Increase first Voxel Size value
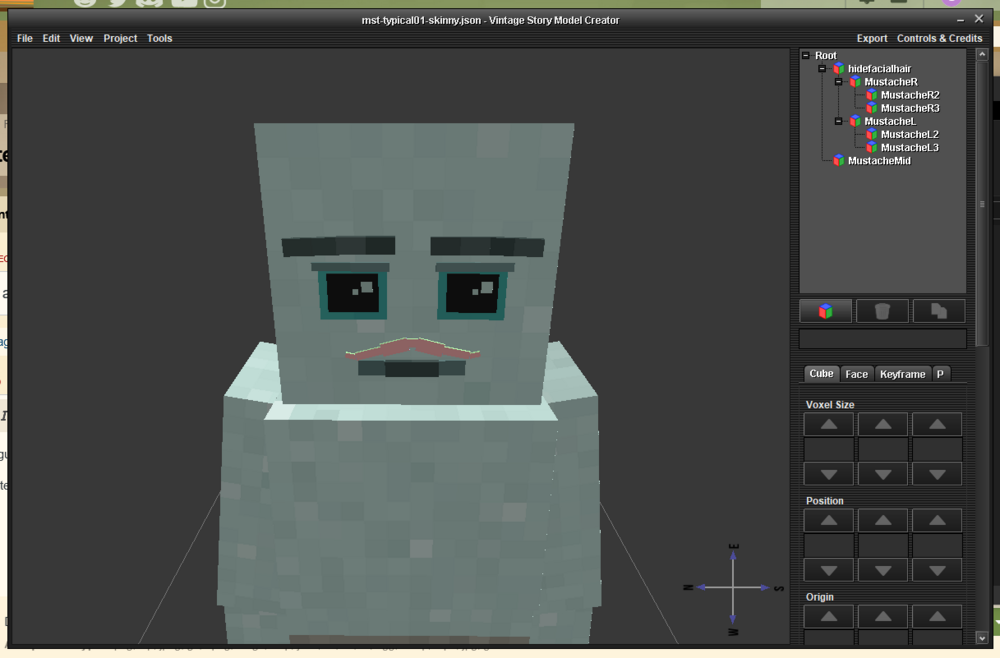The height and width of the screenshot is (658, 1000). [828, 425]
